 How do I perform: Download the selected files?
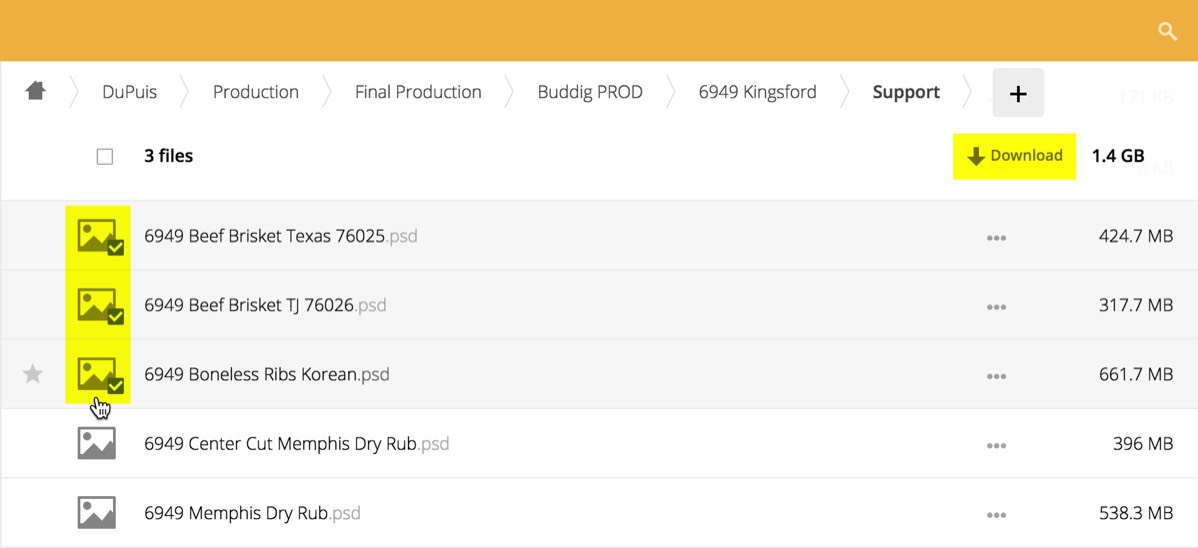pyautogui.click(x=1015, y=156)
